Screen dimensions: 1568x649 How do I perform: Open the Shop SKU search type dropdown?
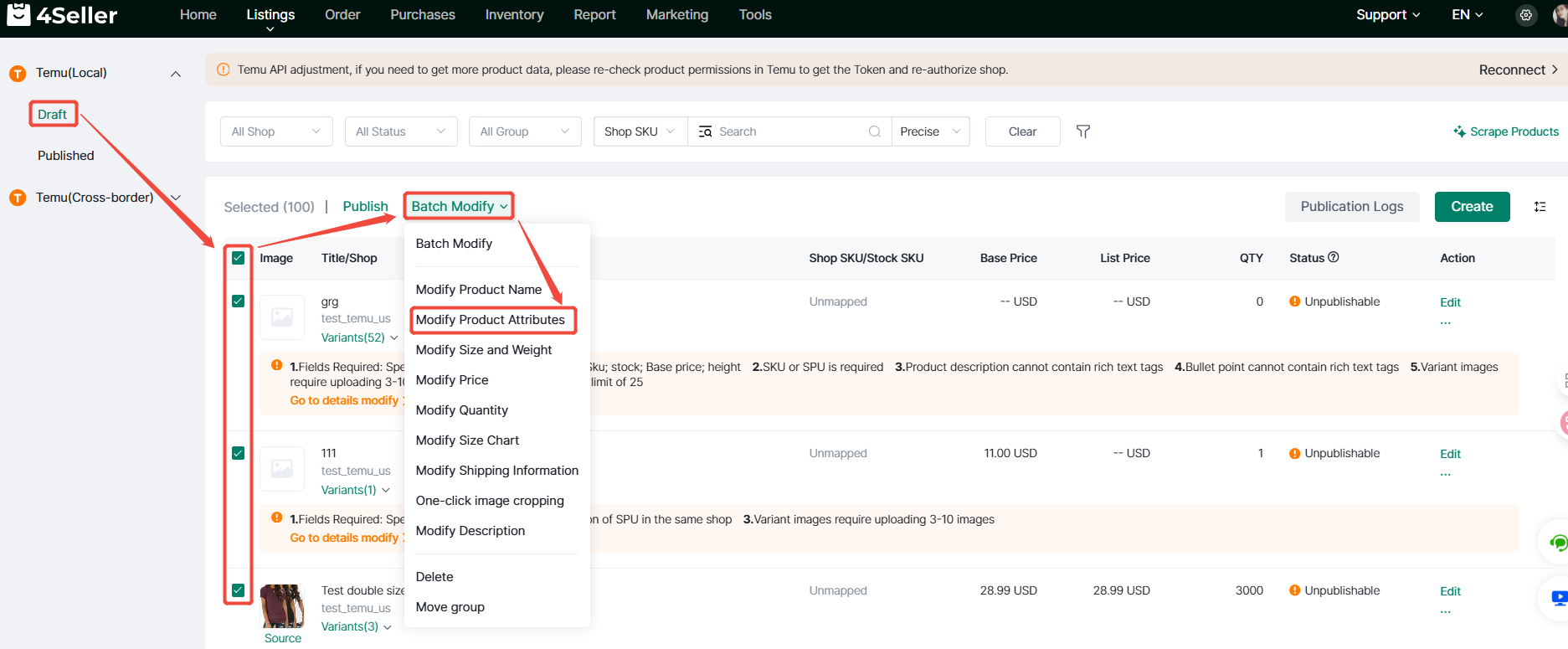pyautogui.click(x=640, y=131)
